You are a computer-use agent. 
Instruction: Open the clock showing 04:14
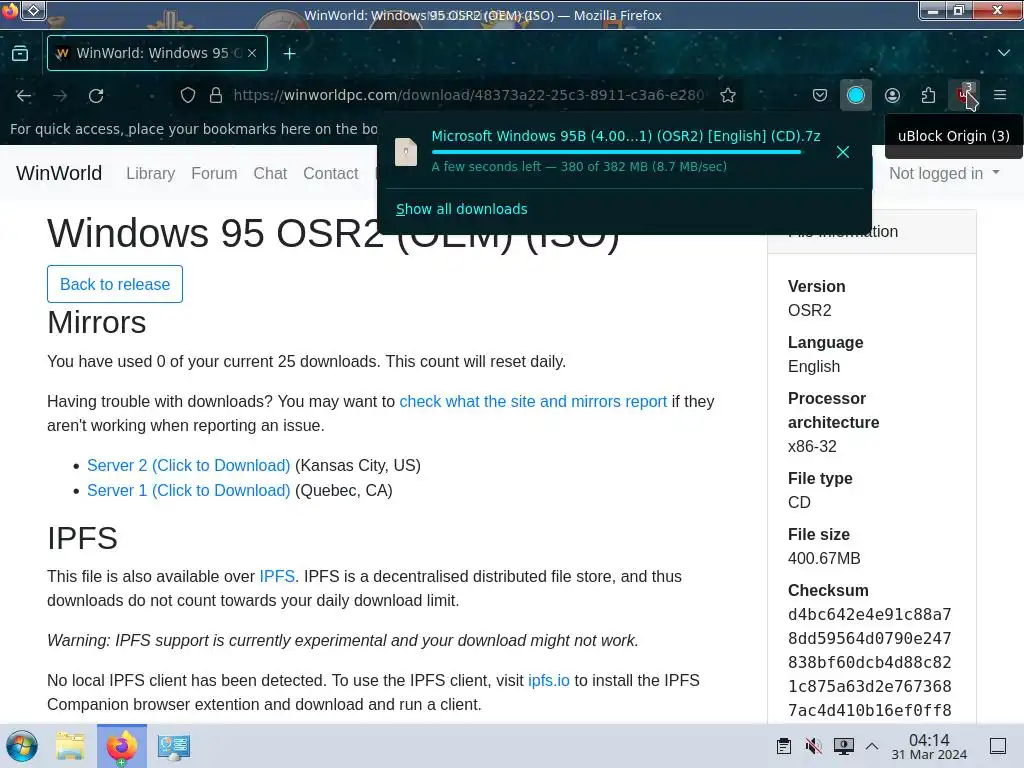pos(929,746)
